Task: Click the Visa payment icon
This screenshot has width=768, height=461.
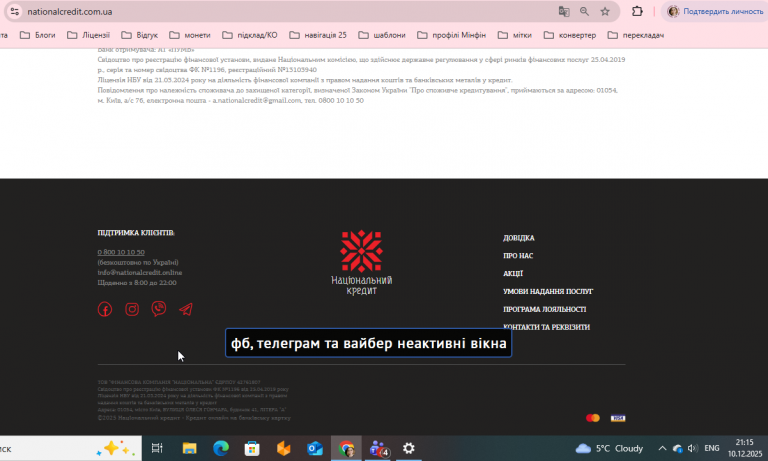Action: (x=618, y=418)
